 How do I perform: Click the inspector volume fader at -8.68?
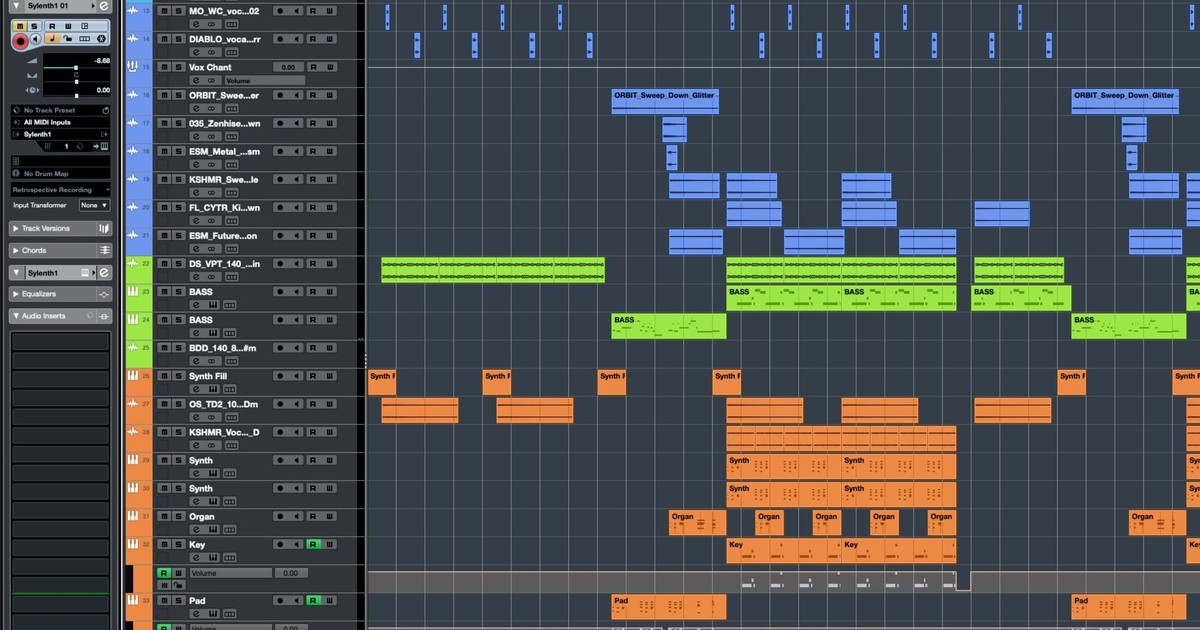tap(76, 69)
